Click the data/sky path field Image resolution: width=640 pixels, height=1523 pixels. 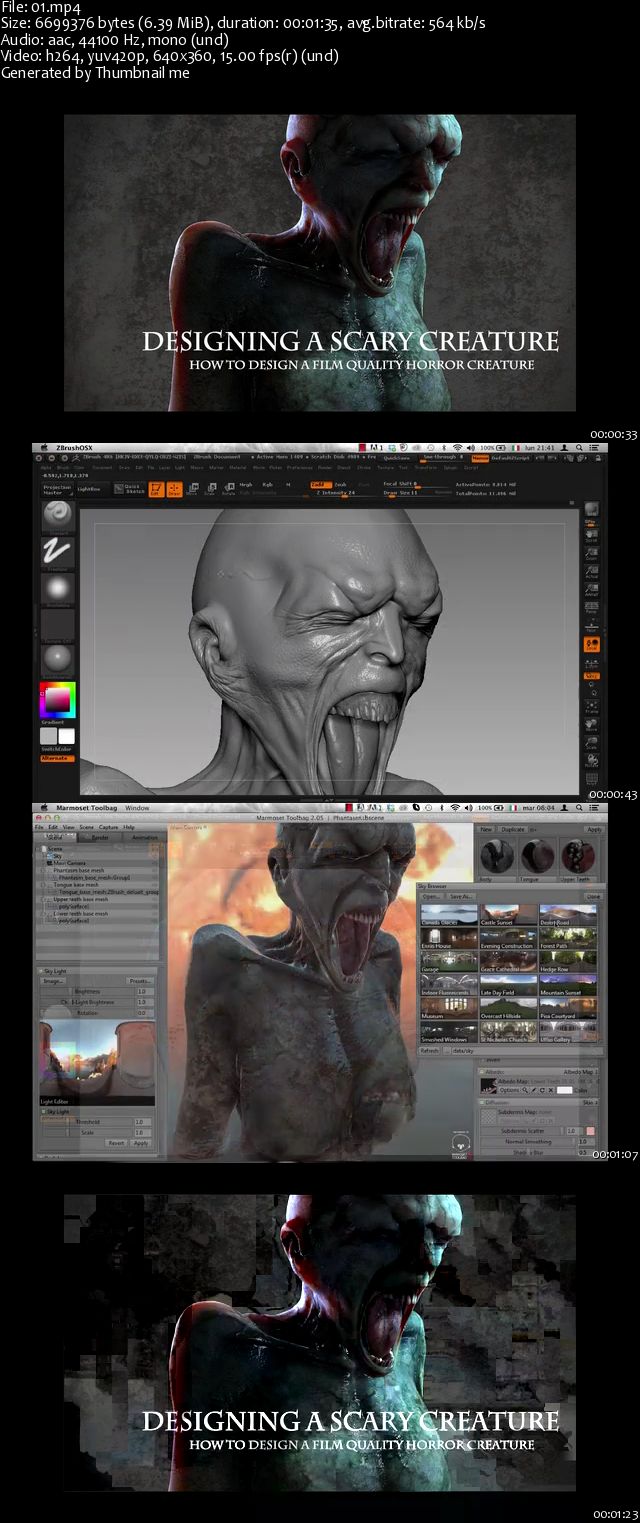click(x=527, y=1051)
